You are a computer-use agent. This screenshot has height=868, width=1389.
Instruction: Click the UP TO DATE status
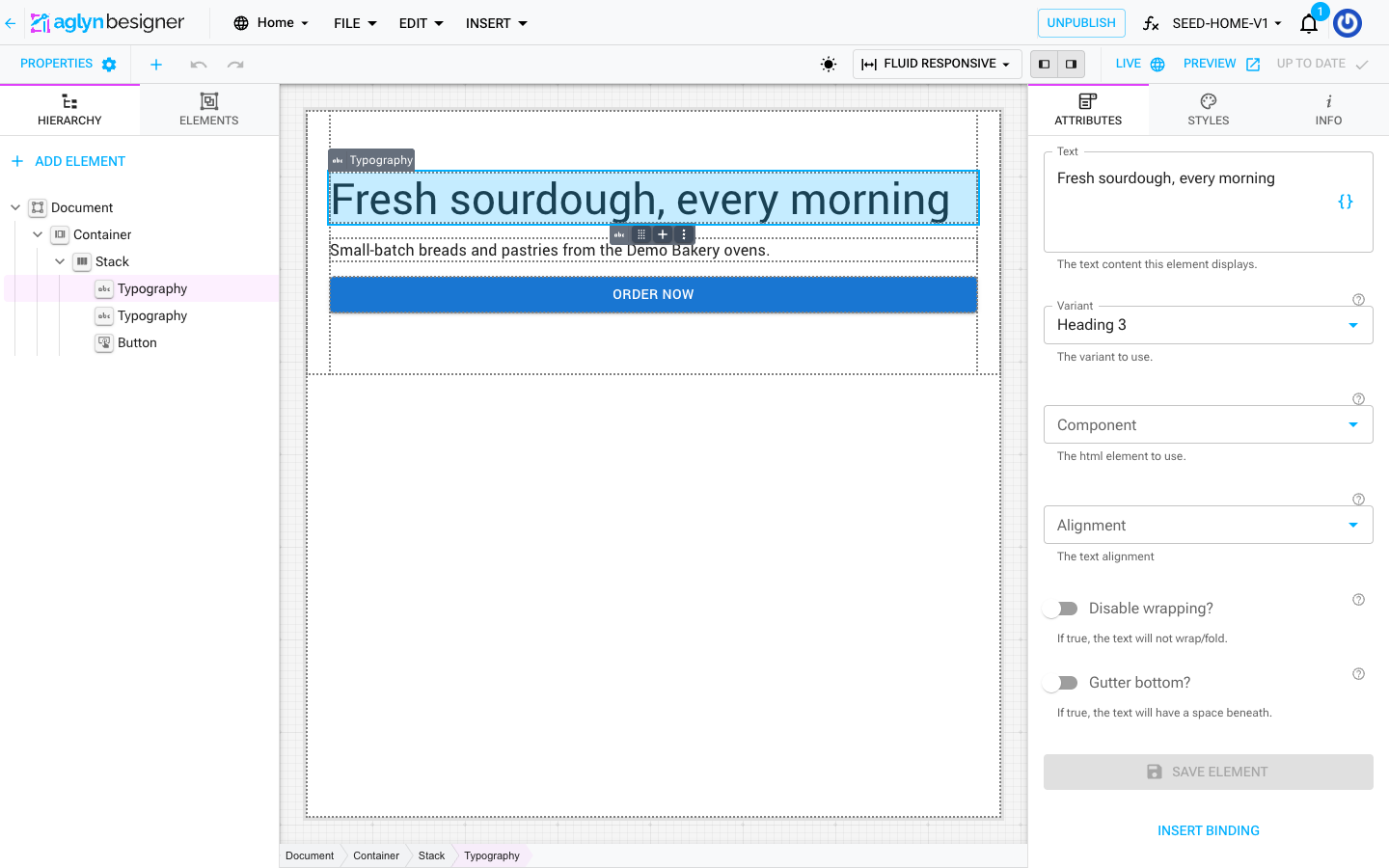point(1322,64)
